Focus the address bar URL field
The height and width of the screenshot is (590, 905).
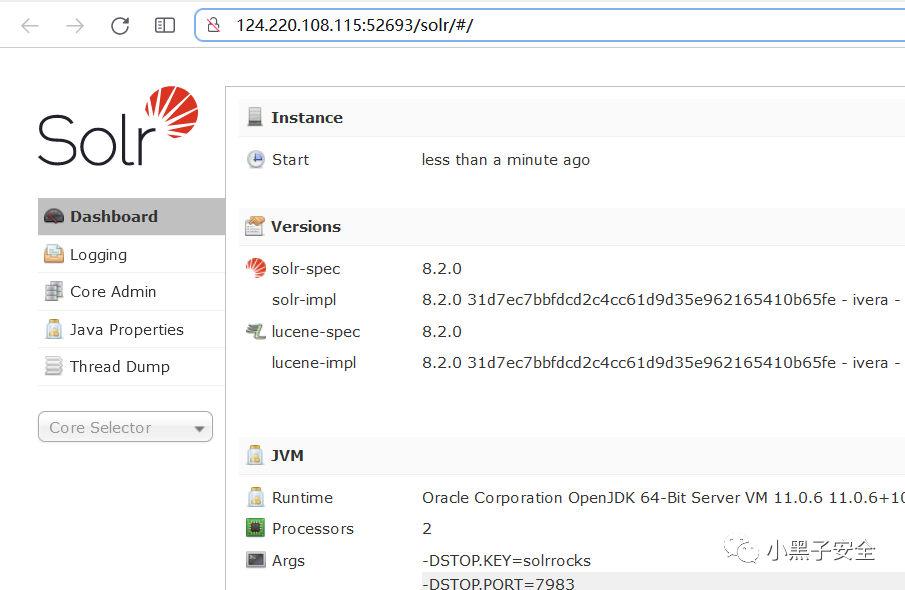pos(550,25)
